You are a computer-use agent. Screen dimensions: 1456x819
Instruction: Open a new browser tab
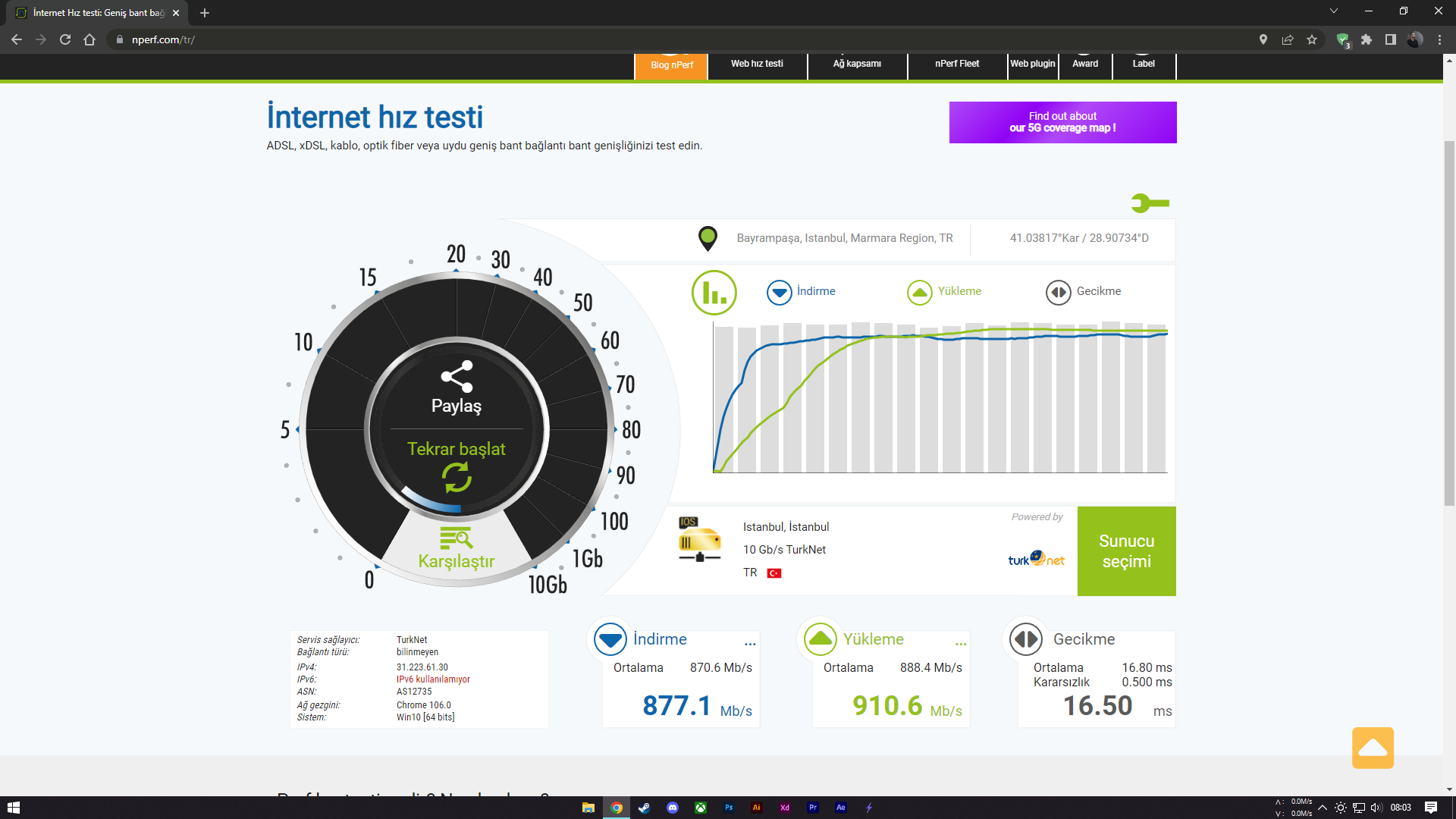point(205,13)
